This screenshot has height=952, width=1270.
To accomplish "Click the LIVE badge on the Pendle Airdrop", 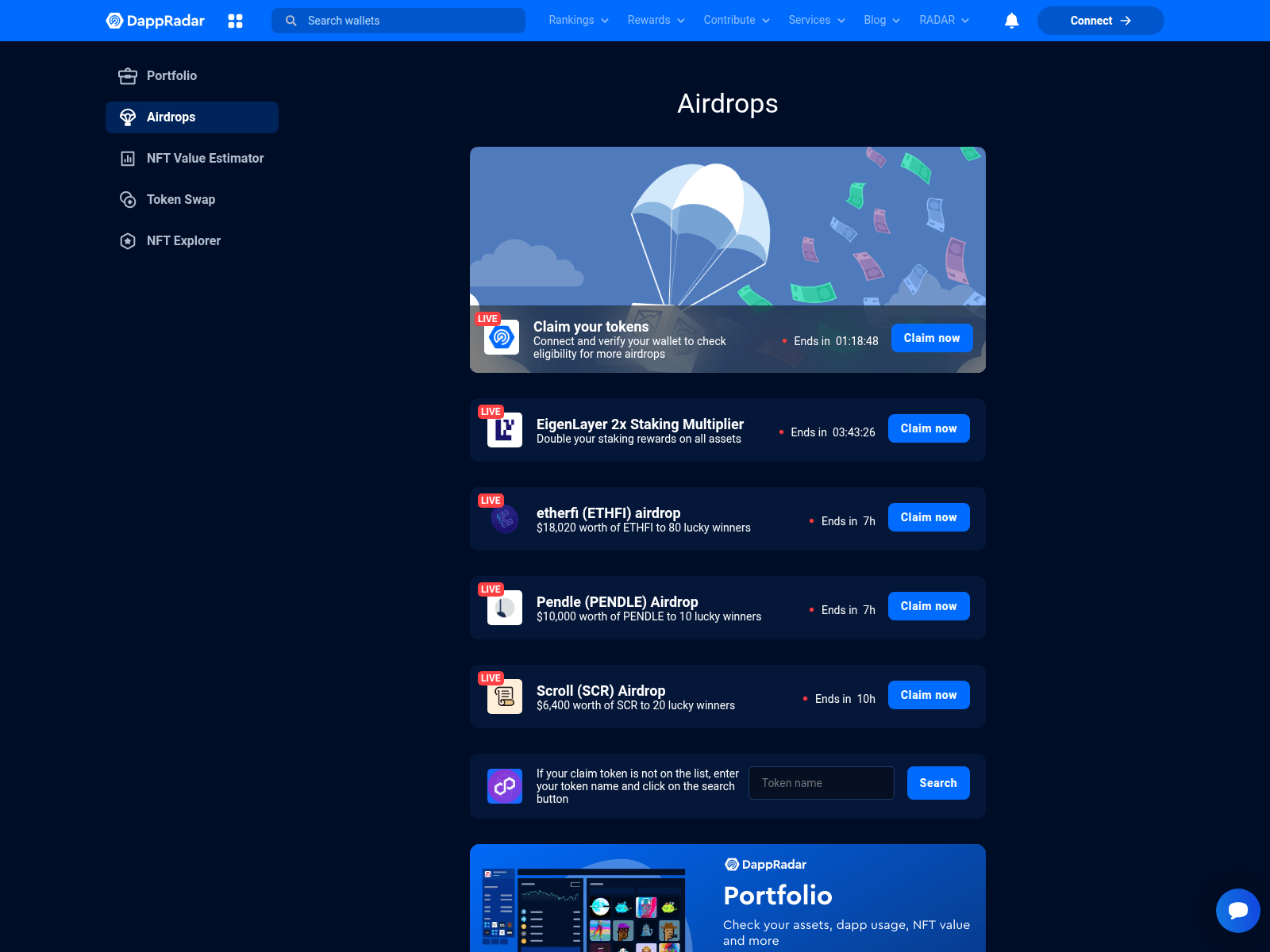I will pyautogui.click(x=491, y=589).
